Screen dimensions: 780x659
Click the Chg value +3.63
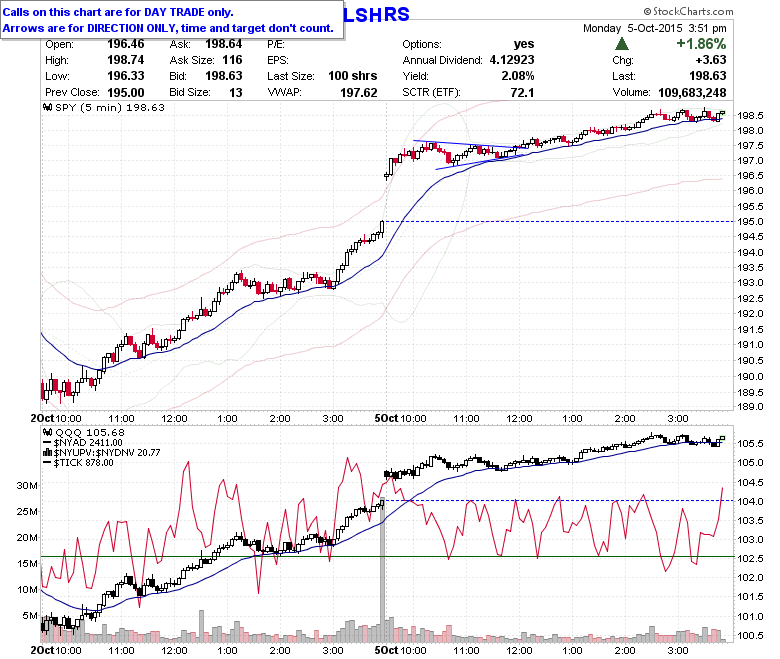[711, 60]
